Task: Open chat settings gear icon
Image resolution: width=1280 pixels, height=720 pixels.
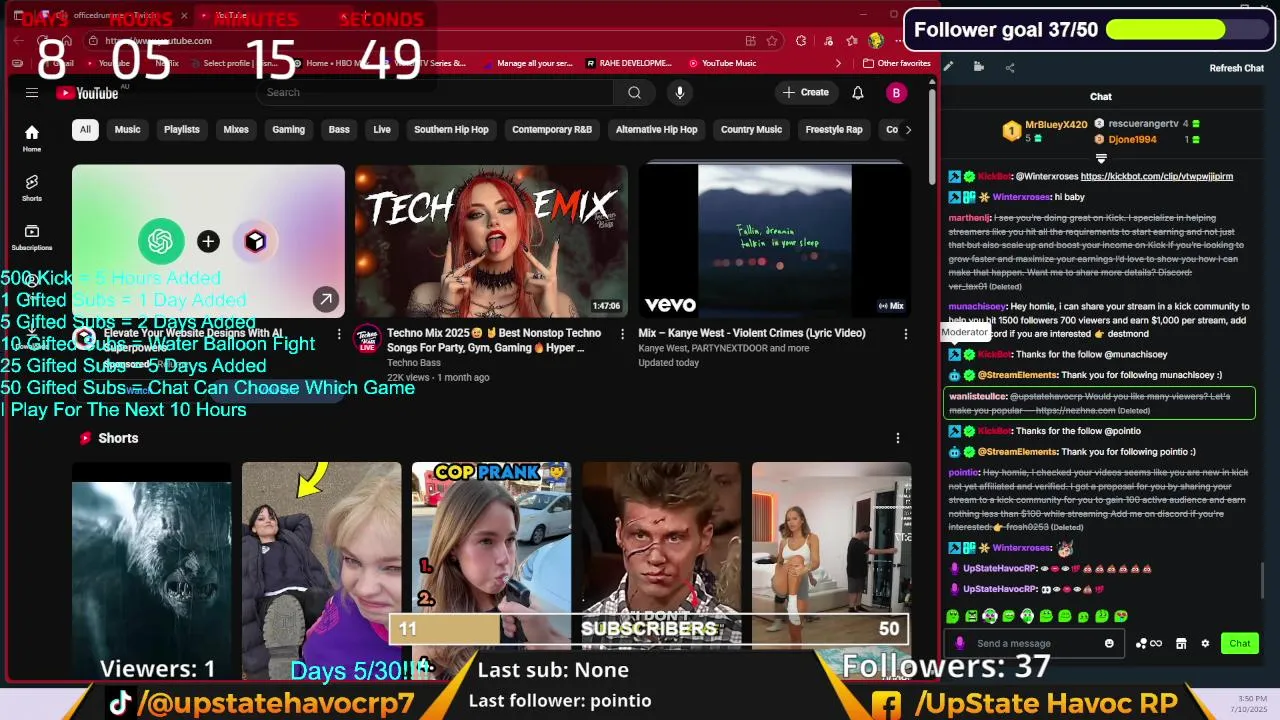Action: (x=1205, y=644)
